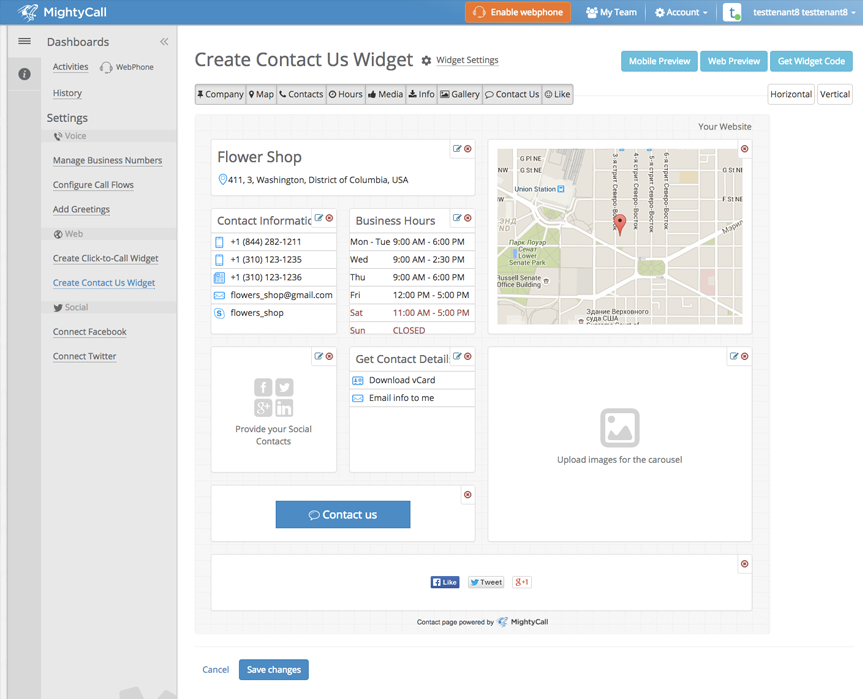Open Connect Twitter
This screenshot has height=699, width=863.
[85, 356]
